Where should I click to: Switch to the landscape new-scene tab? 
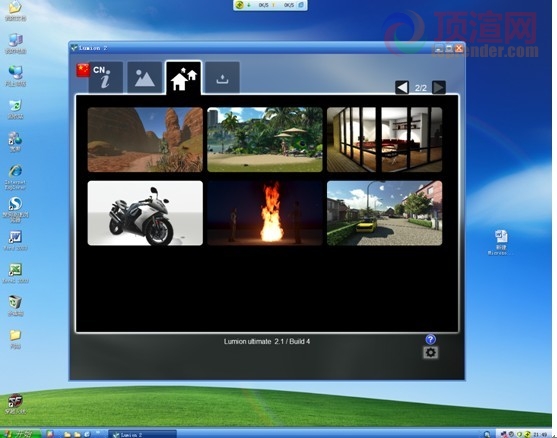coord(145,77)
